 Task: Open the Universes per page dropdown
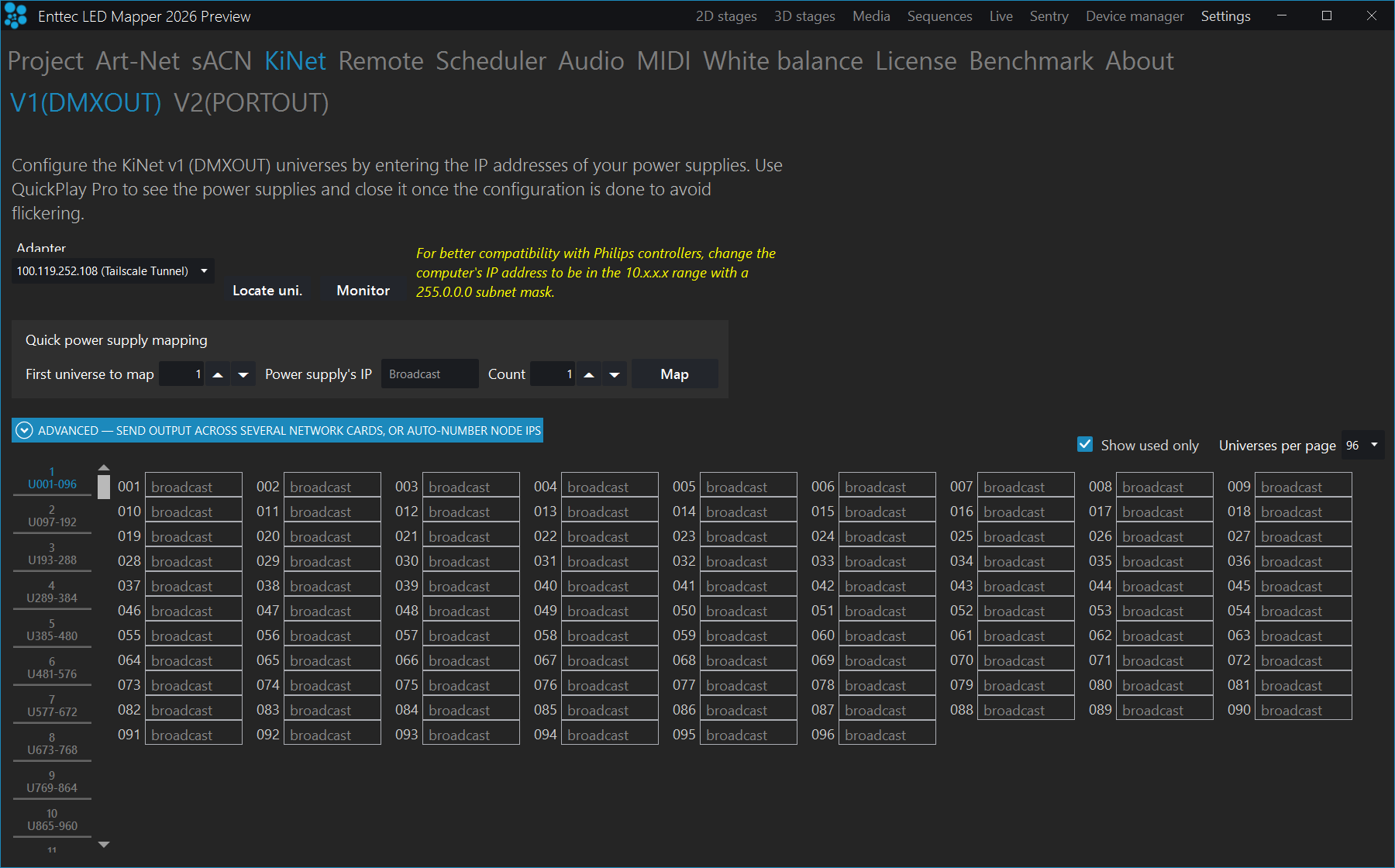[1363, 446]
